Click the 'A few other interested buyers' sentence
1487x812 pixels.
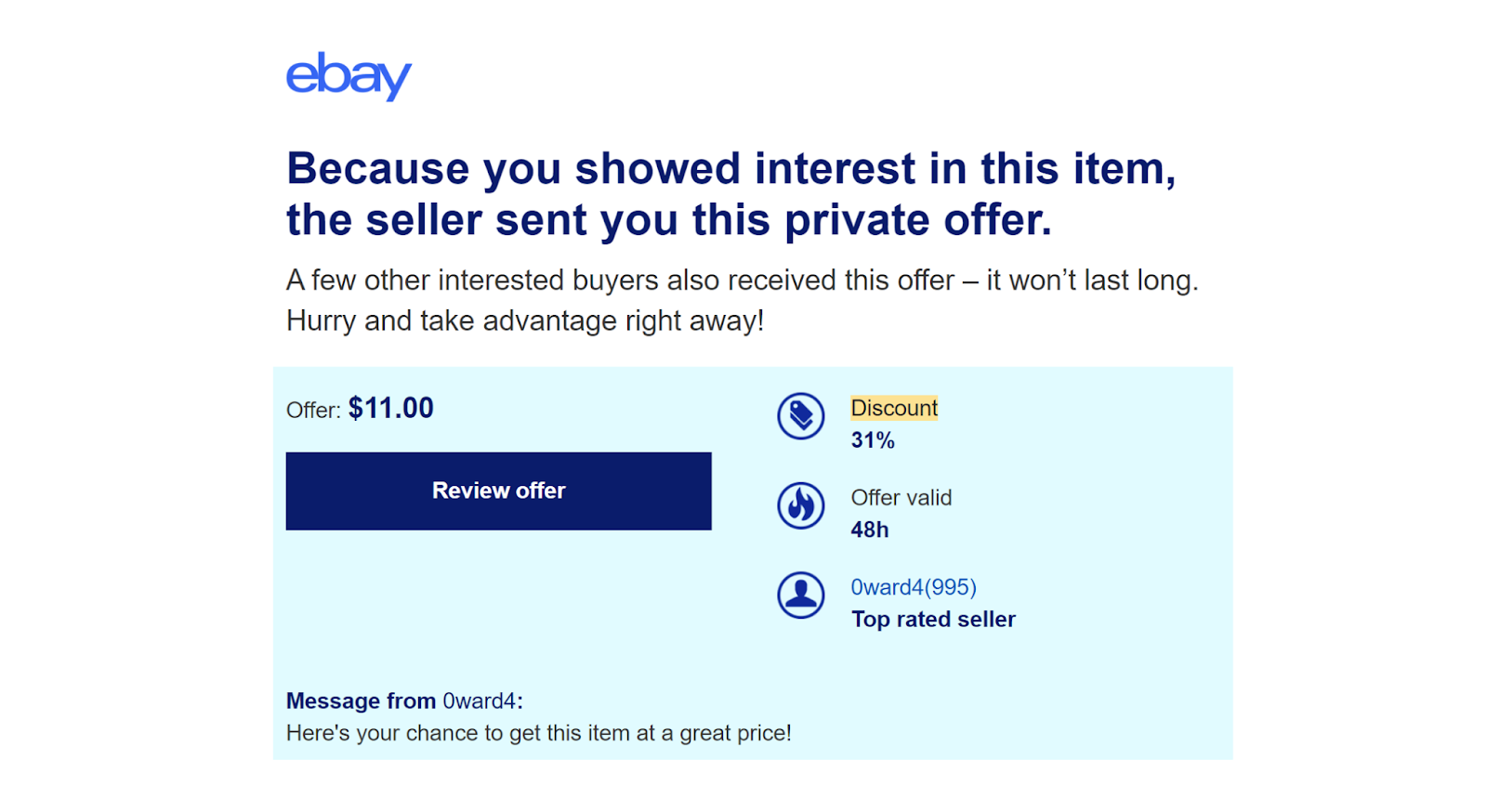pos(743,280)
